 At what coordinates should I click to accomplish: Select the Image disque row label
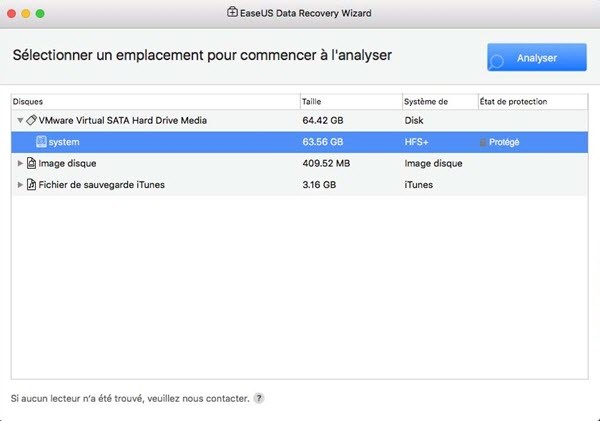67,163
